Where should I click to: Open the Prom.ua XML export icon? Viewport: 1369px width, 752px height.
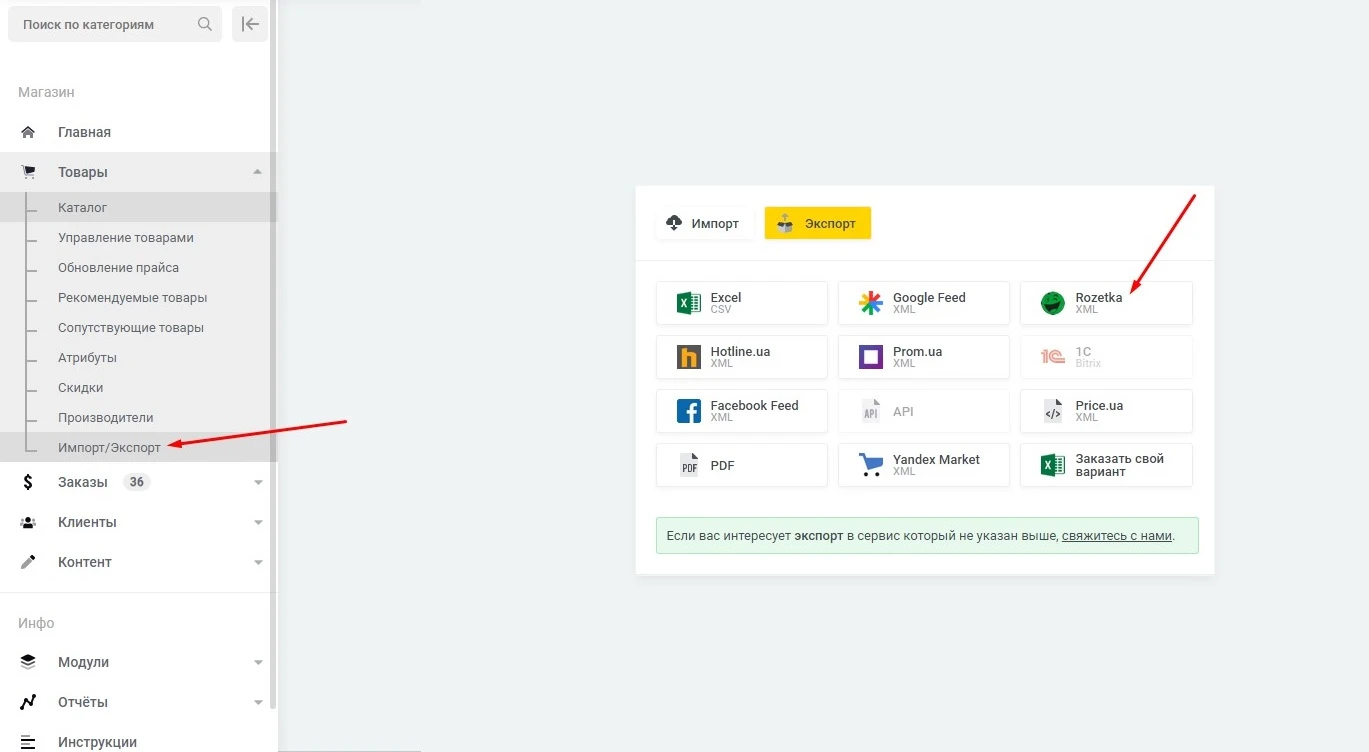tap(871, 357)
